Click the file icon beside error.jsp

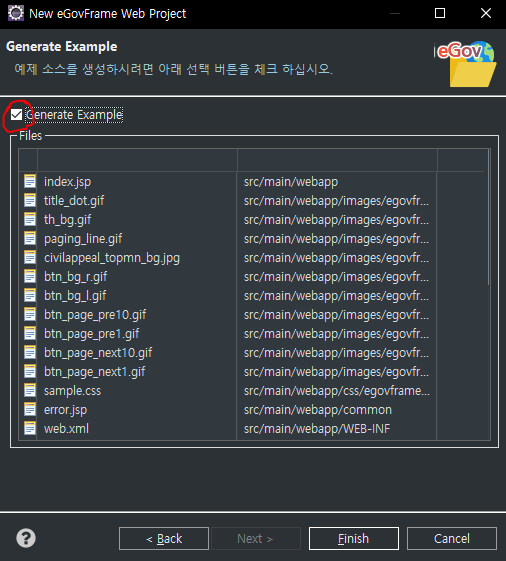coord(30,409)
